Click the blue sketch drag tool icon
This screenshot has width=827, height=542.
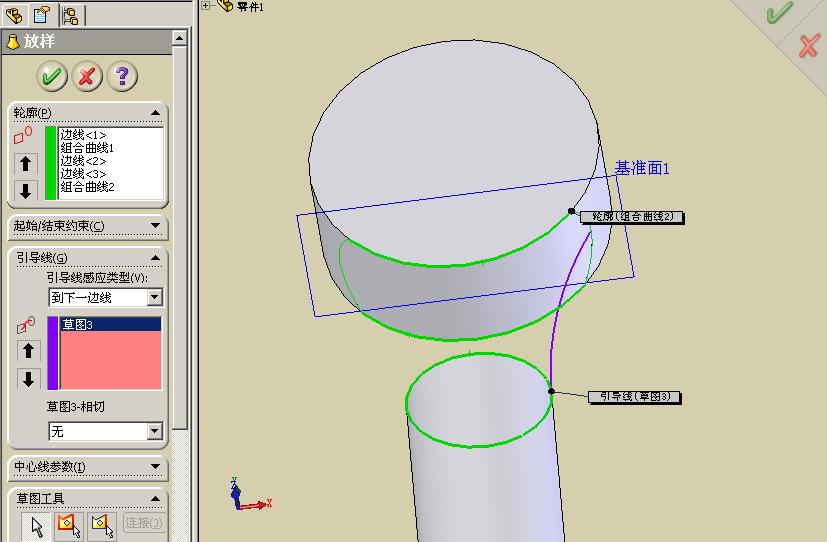[102, 526]
